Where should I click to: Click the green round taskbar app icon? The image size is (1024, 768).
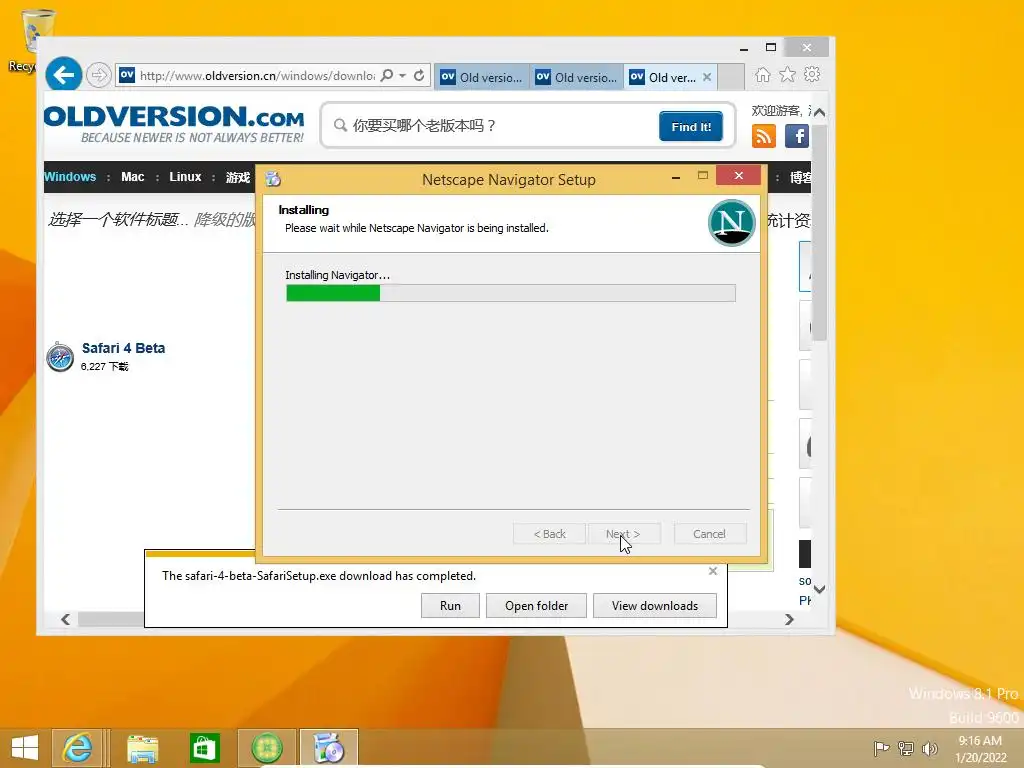[x=267, y=748]
